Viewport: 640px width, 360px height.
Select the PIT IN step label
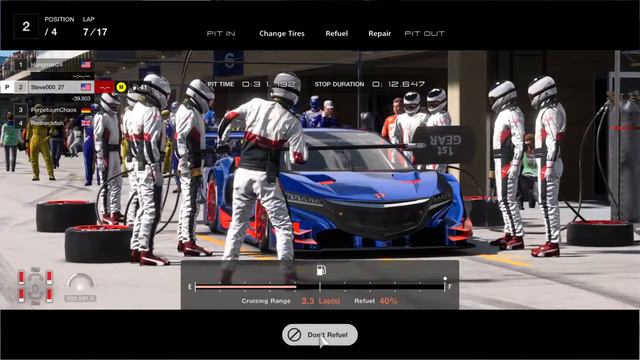[221, 33]
